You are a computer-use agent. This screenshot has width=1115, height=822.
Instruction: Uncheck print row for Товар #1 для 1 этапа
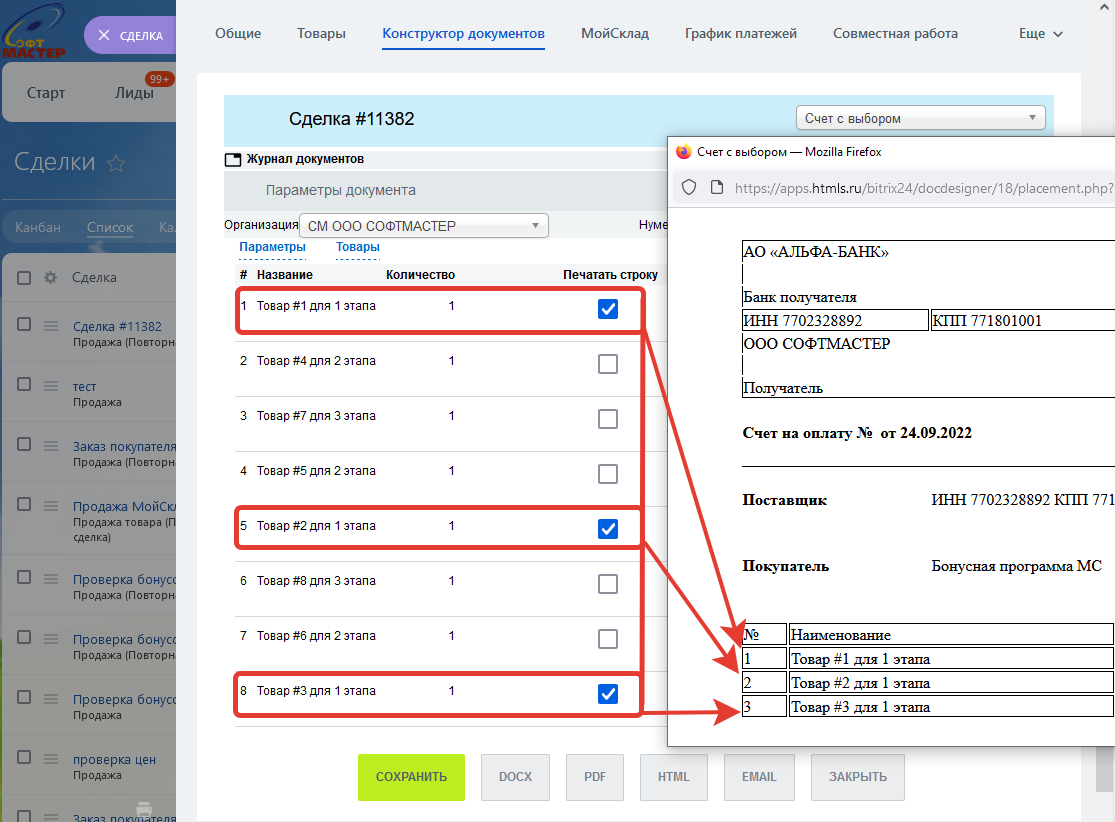tap(607, 309)
